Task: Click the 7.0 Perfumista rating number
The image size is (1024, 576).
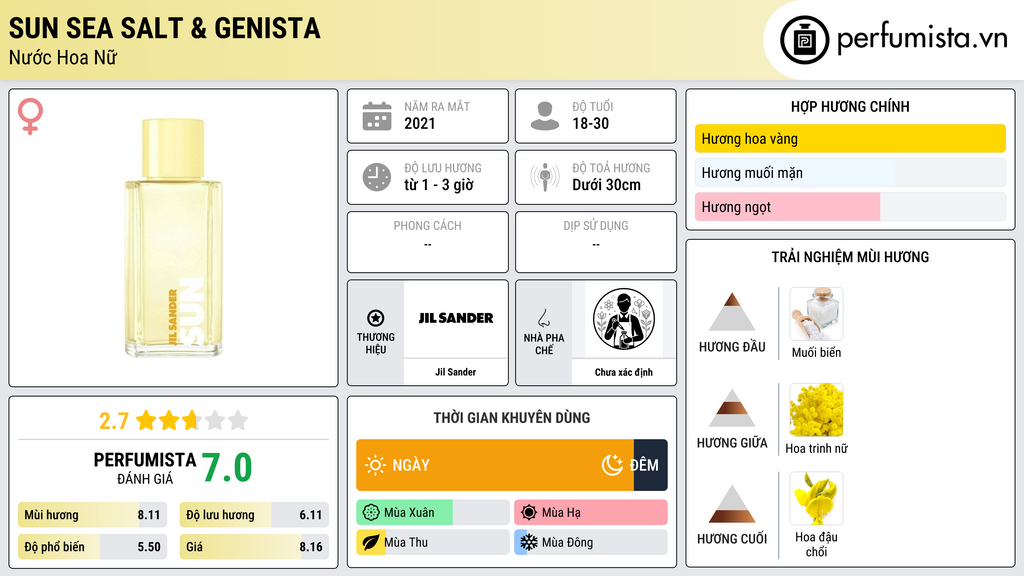Action: [x=227, y=468]
